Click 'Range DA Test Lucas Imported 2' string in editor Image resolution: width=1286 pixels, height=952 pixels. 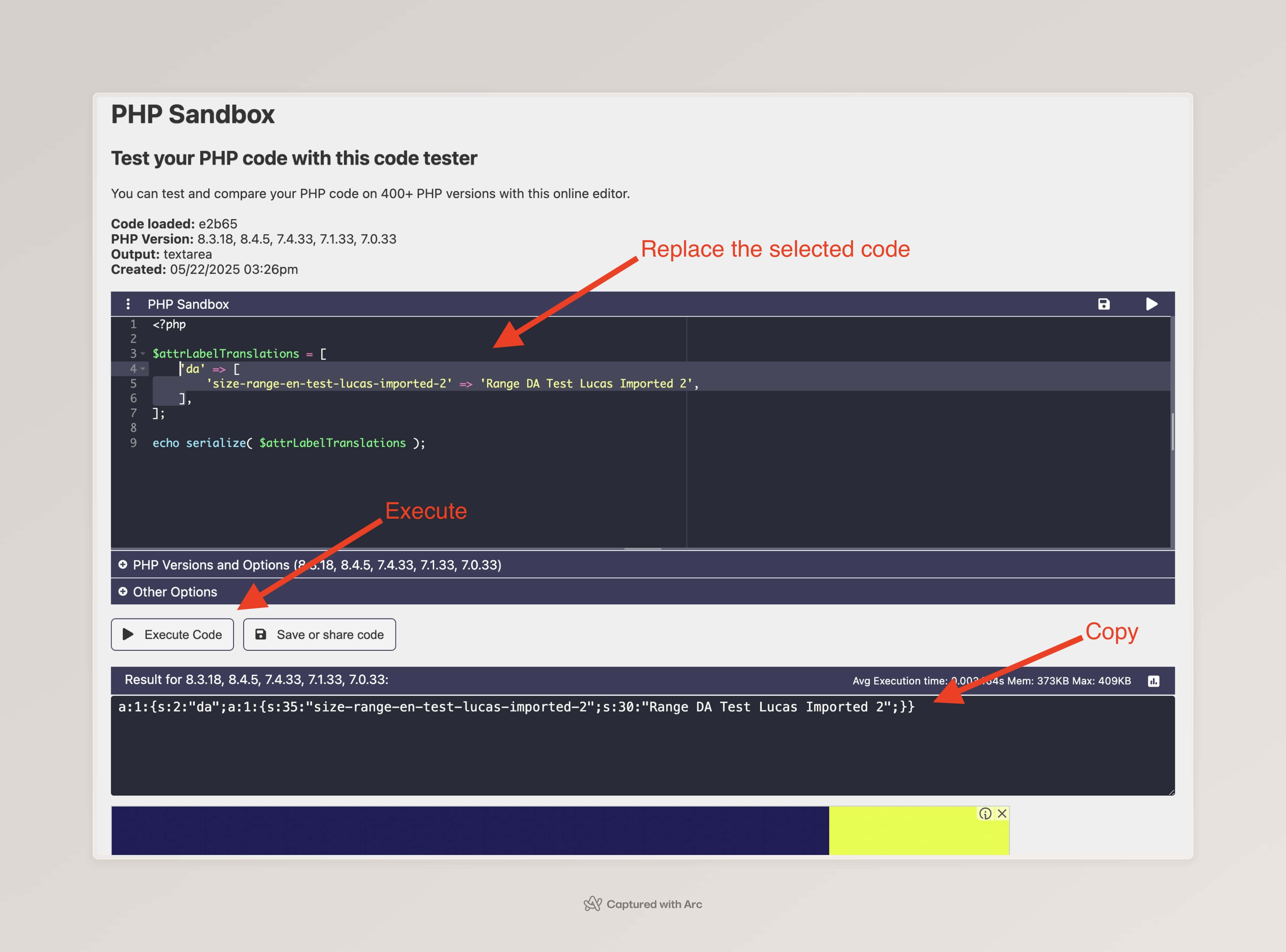(586, 384)
